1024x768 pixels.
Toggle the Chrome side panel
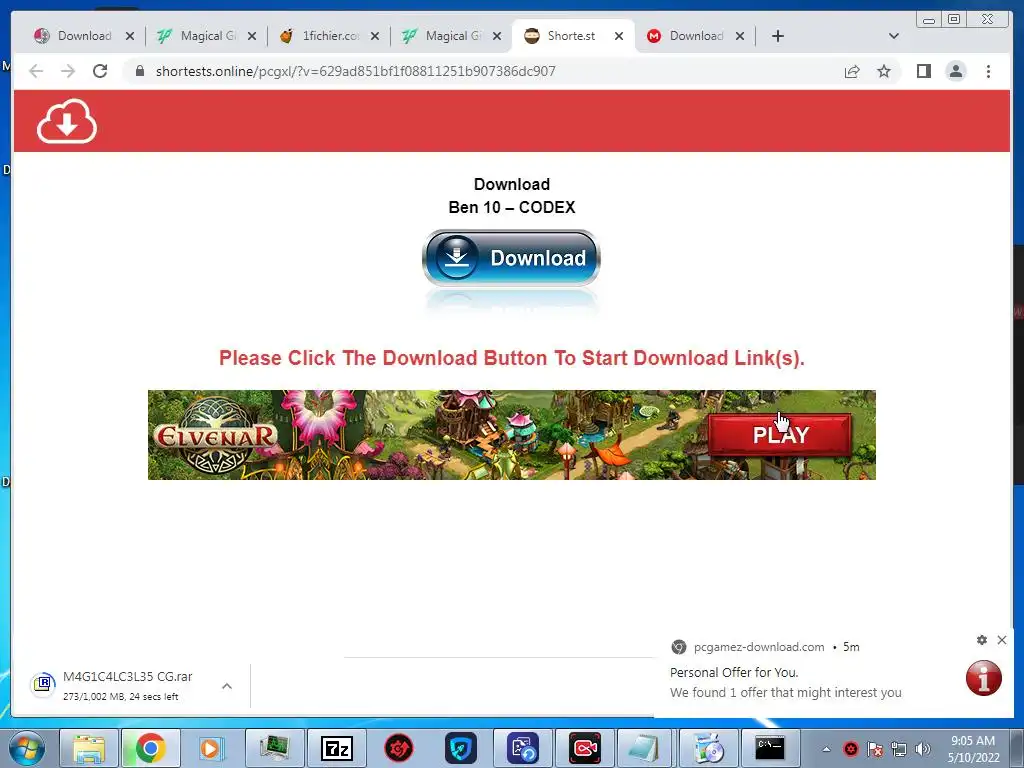click(x=923, y=71)
